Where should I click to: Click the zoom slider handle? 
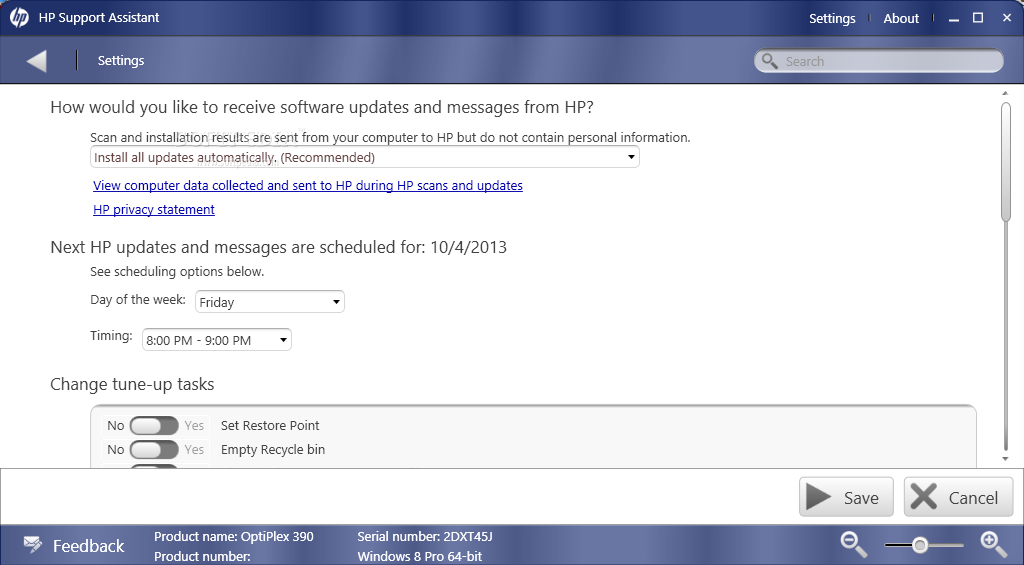920,545
